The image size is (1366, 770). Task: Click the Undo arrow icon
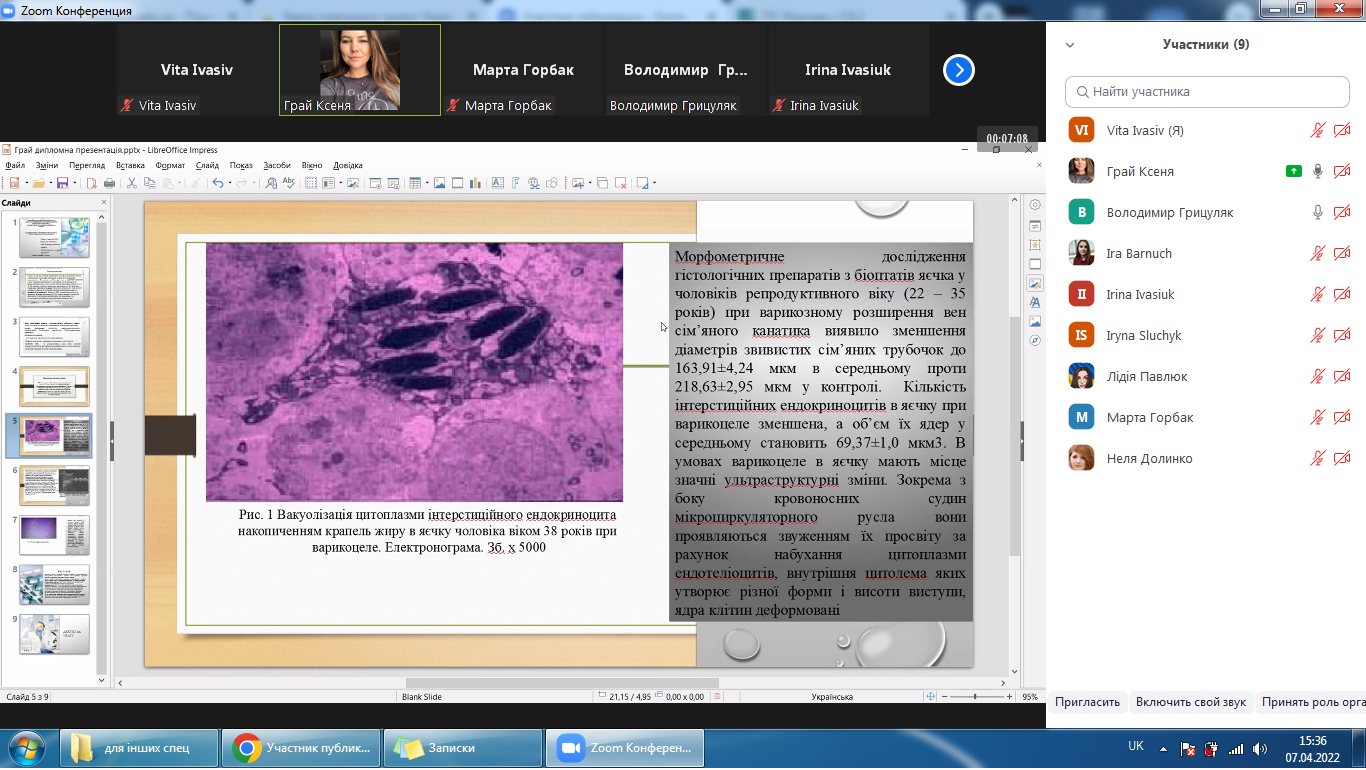[x=217, y=183]
